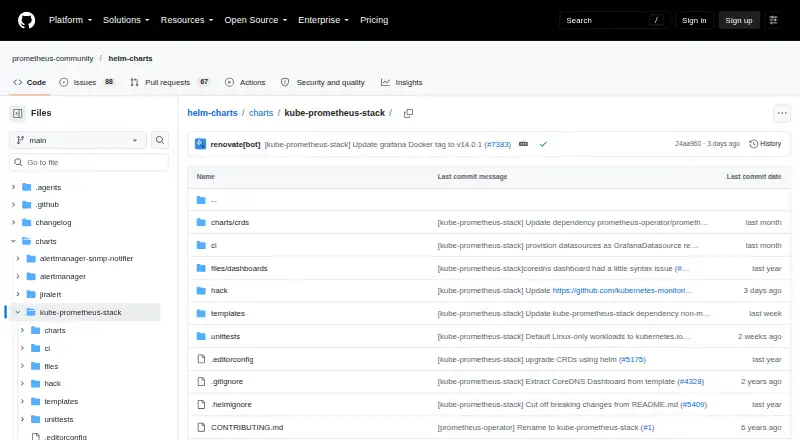The width and height of the screenshot is (800, 440).
Task: Switch to the Issues tab
Action: [x=87, y=82]
